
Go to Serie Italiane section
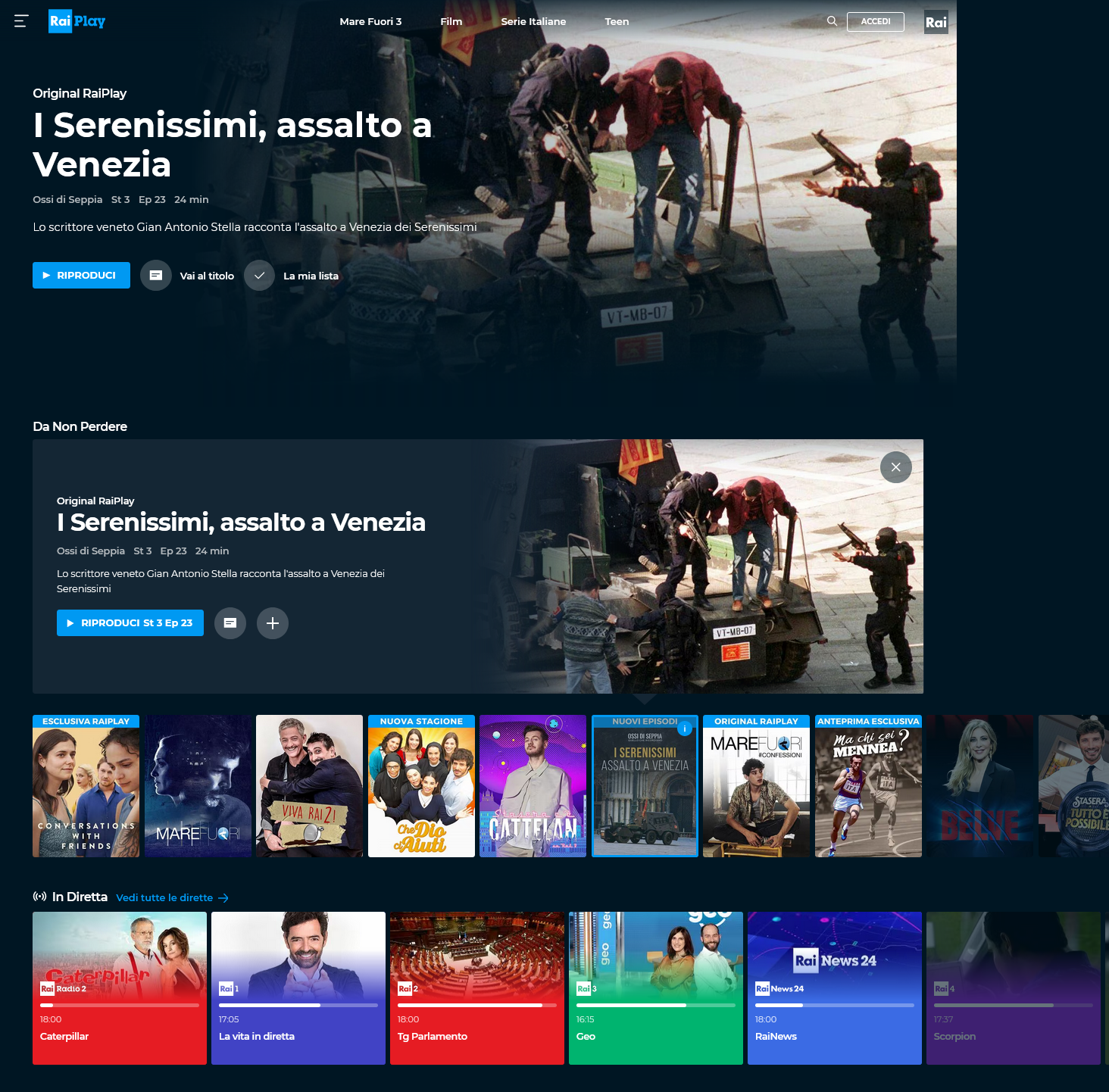pyautogui.click(x=533, y=21)
